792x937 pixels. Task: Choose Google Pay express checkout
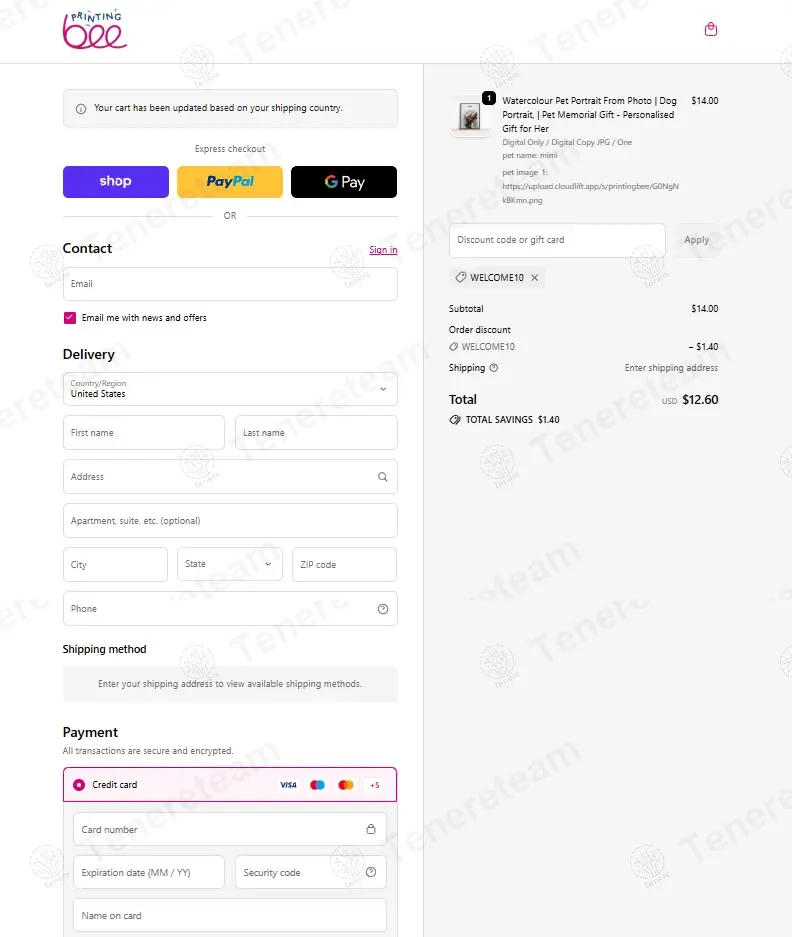[344, 182]
